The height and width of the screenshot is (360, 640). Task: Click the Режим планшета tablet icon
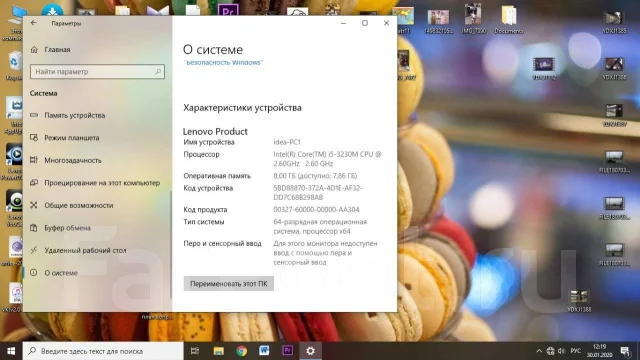click(x=34, y=138)
